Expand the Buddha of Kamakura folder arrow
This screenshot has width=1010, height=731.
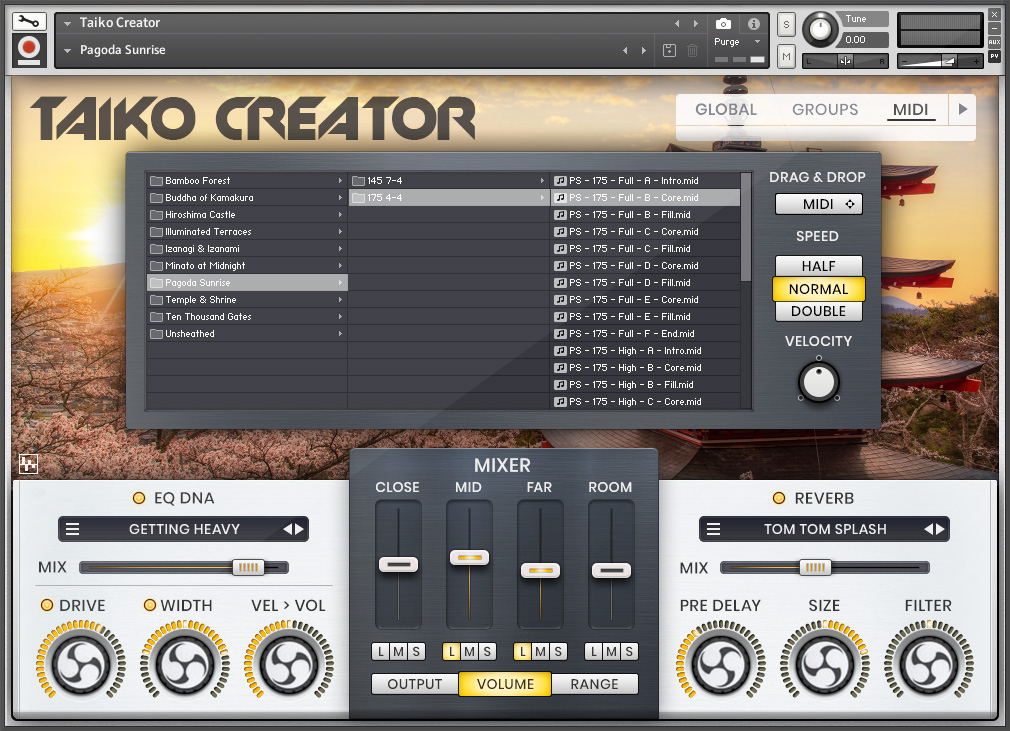340,198
